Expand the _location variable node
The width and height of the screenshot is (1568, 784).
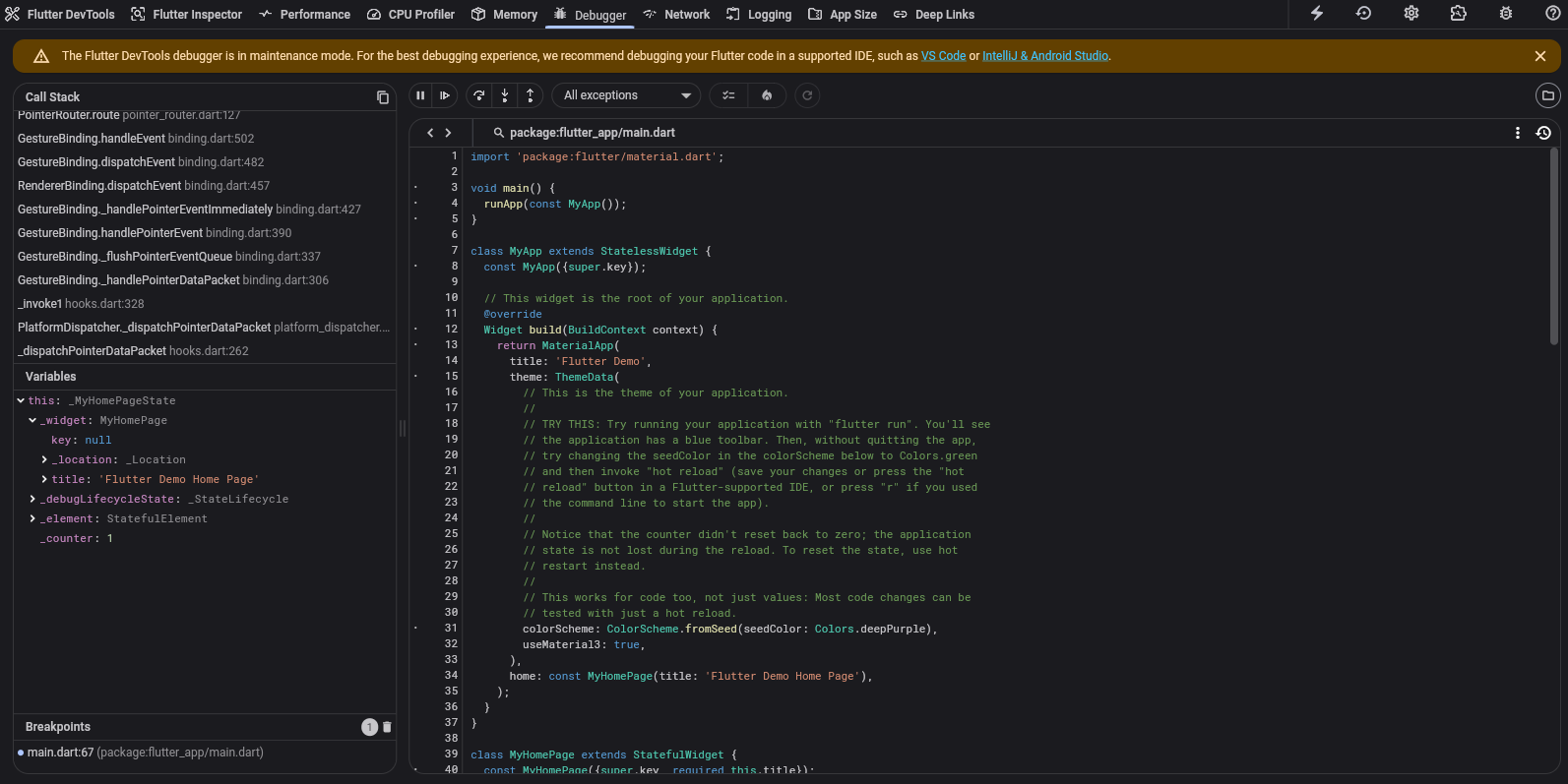click(44, 459)
